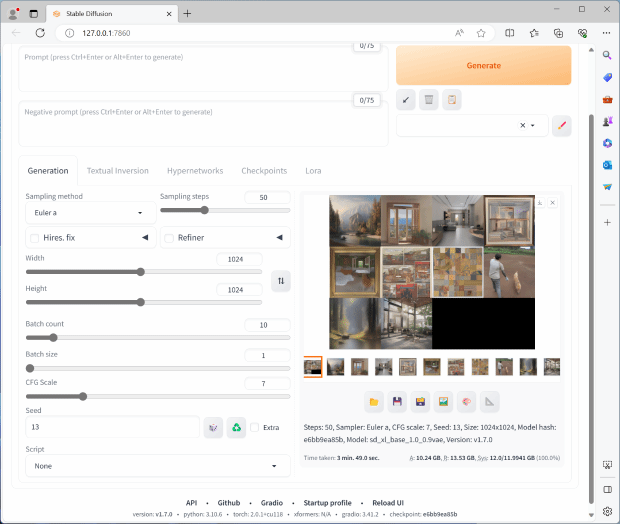Image resolution: width=620 pixels, height=524 pixels.
Task: Click the Prompt text area
Action: pos(203,69)
